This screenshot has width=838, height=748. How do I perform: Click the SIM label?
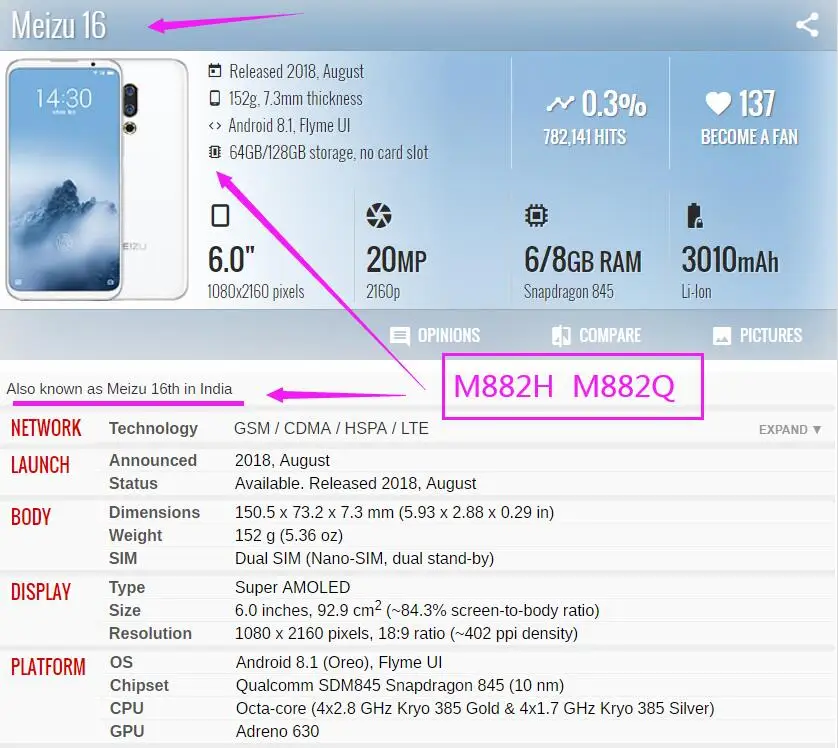pos(123,558)
